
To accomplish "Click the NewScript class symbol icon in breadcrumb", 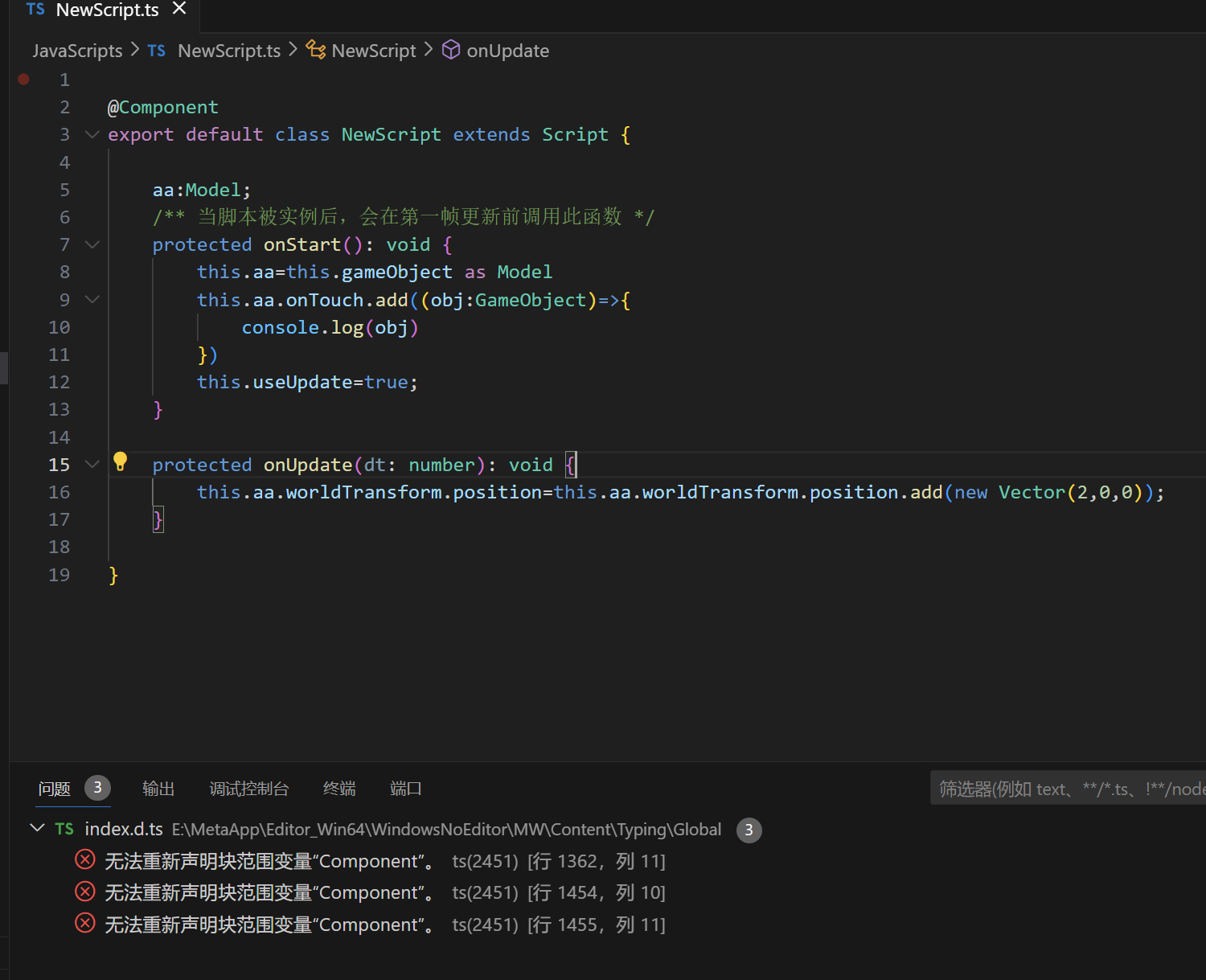I will pos(316,50).
